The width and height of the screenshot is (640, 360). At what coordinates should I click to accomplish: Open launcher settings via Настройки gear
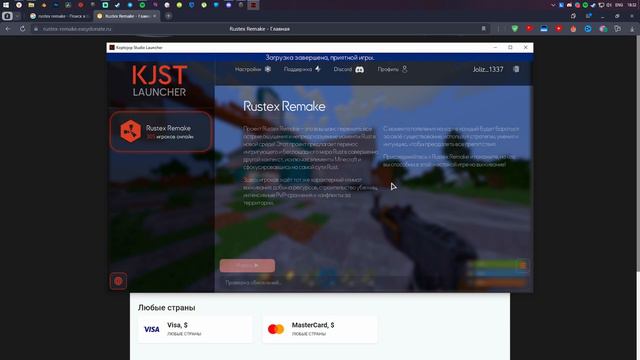(x=253, y=69)
